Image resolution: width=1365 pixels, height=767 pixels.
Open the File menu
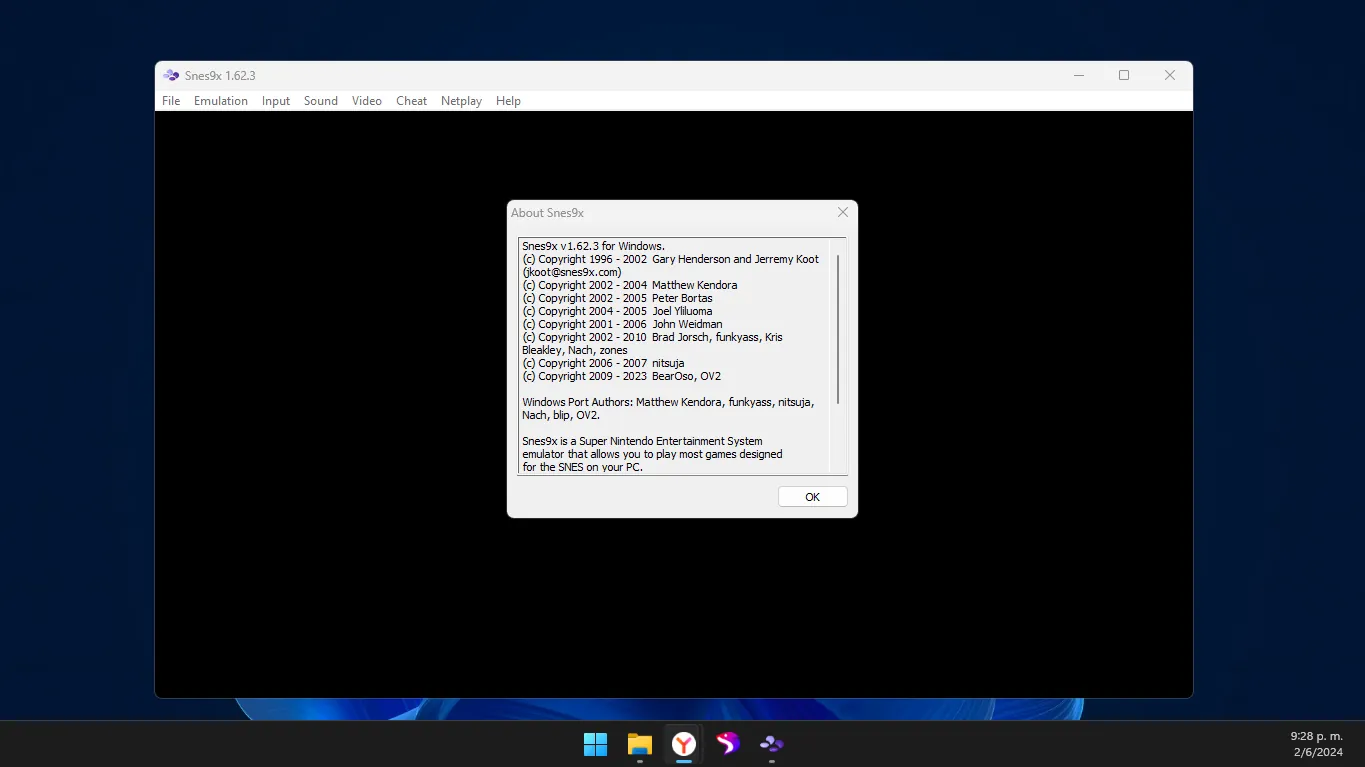tap(171, 101)
